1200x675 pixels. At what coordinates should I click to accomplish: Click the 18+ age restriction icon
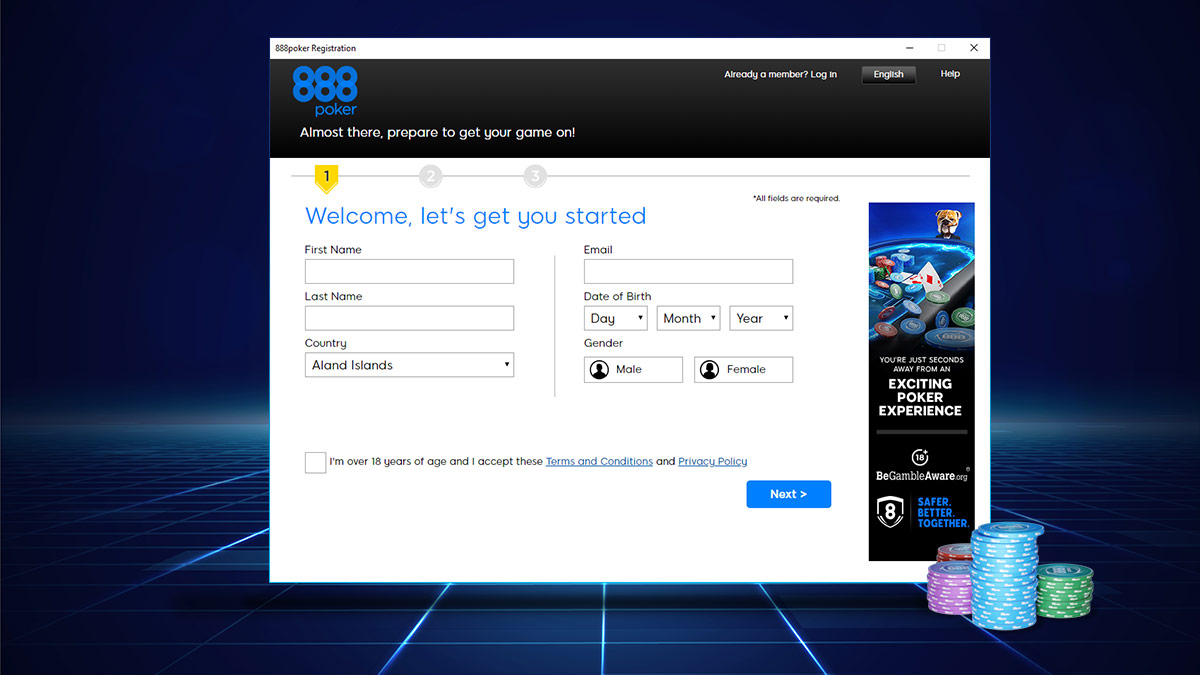click(x=920, y=459)
